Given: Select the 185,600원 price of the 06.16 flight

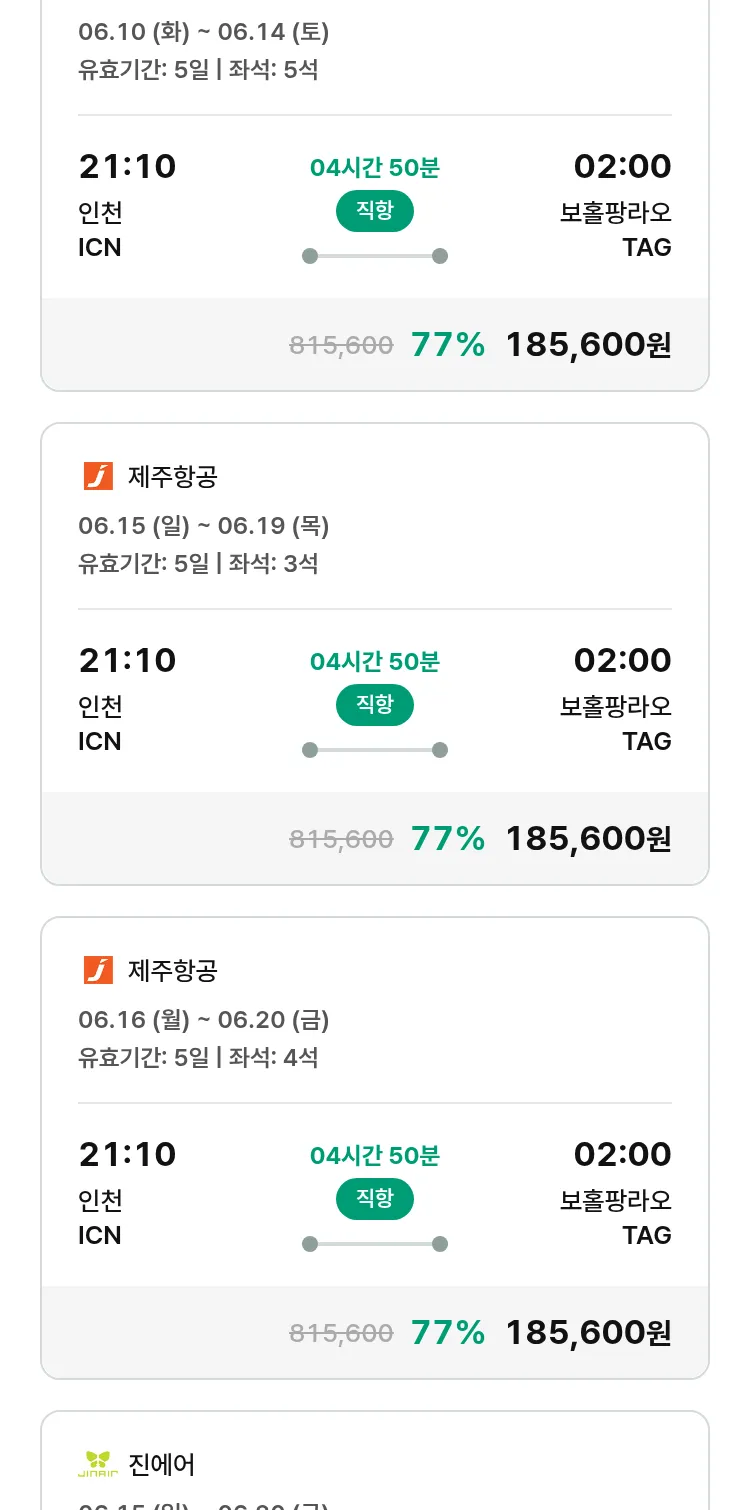Looking at the screenshot, I should pyautogui.click(x=588, y=1333).
